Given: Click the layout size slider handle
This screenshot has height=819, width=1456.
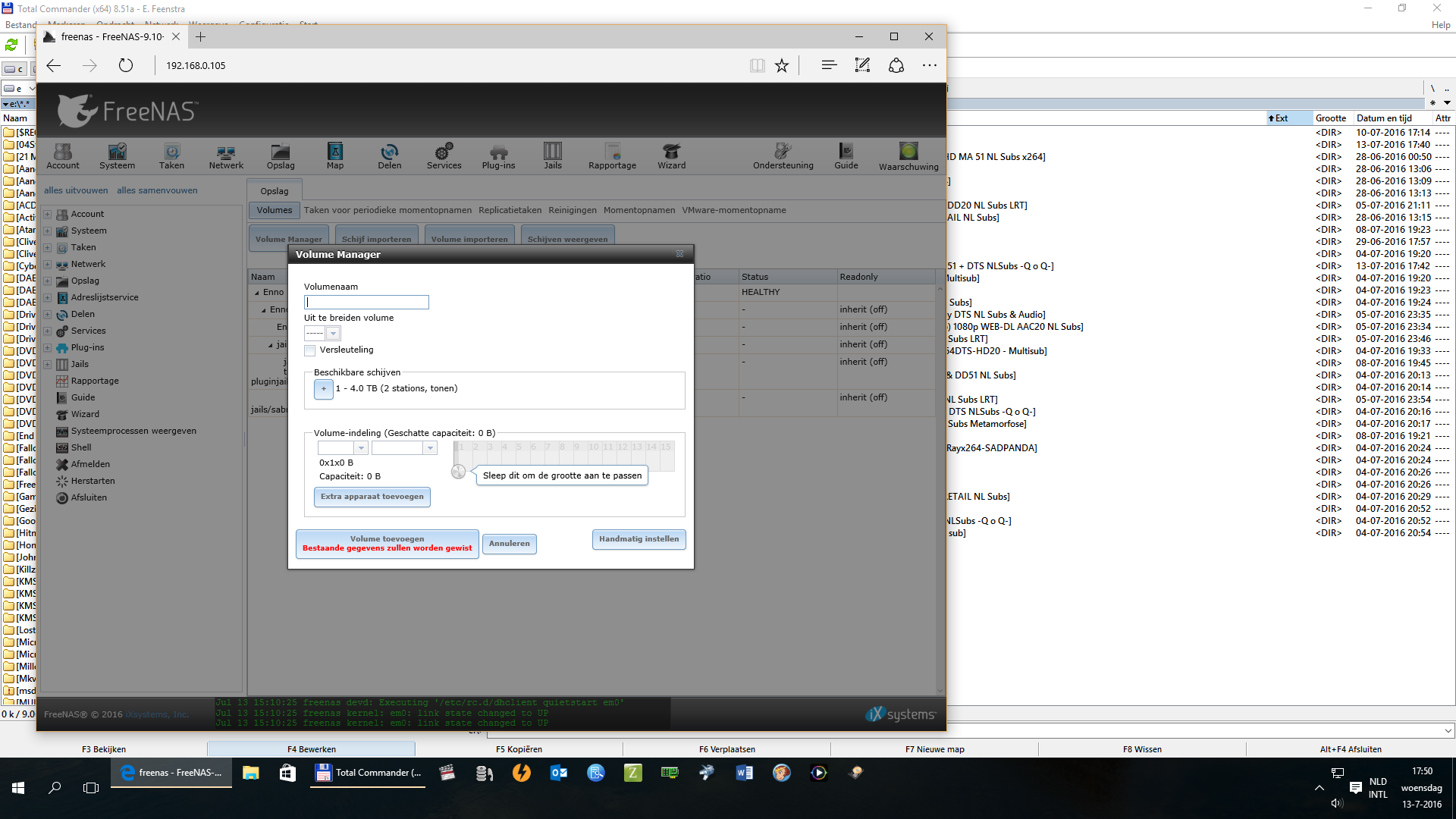Looking at the screenshot, I should (x=458, y=472).
